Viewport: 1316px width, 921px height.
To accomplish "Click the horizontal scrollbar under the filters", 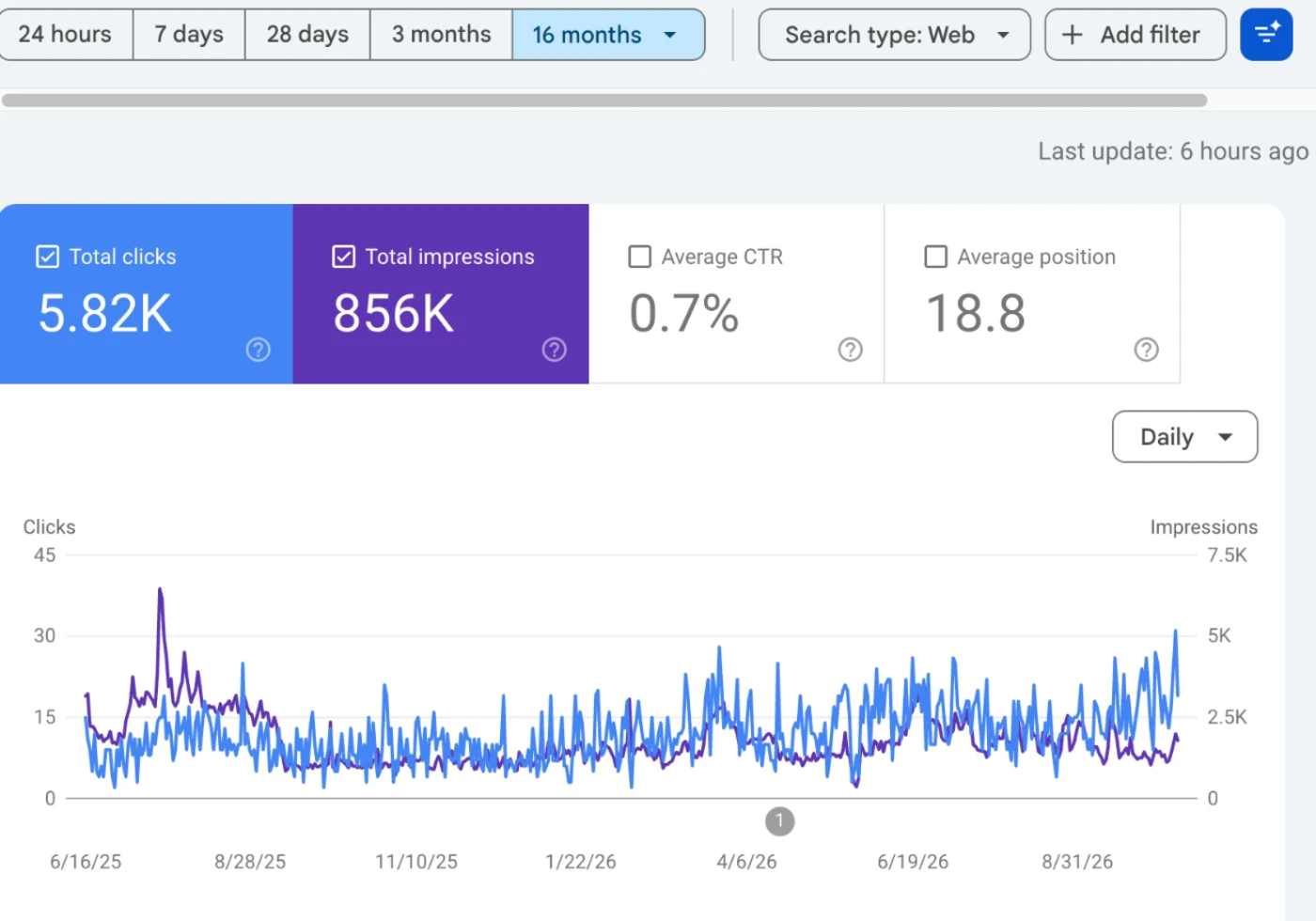I will coord(604,100).
